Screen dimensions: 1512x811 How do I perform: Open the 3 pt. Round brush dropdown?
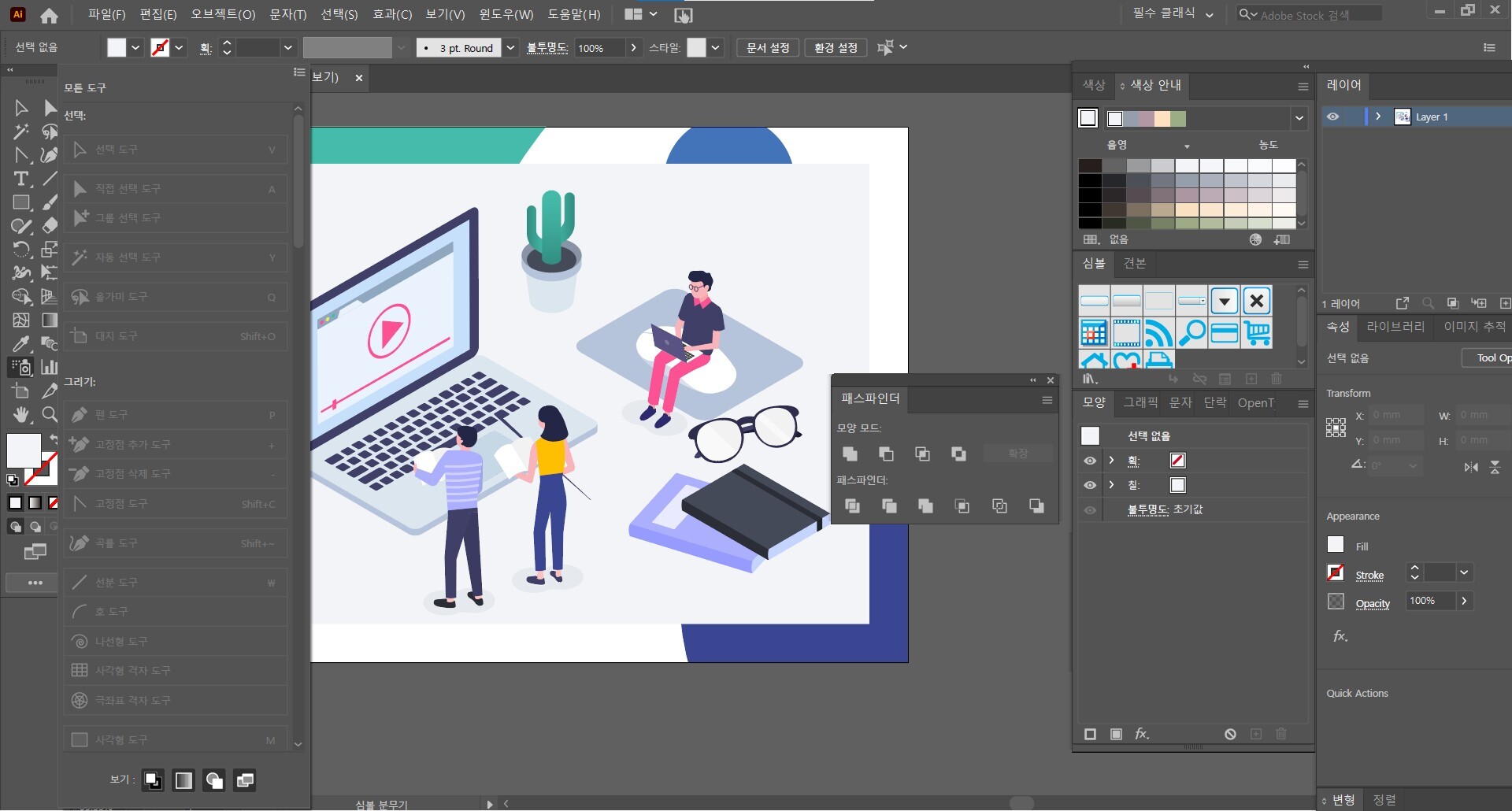pos(510,47)
